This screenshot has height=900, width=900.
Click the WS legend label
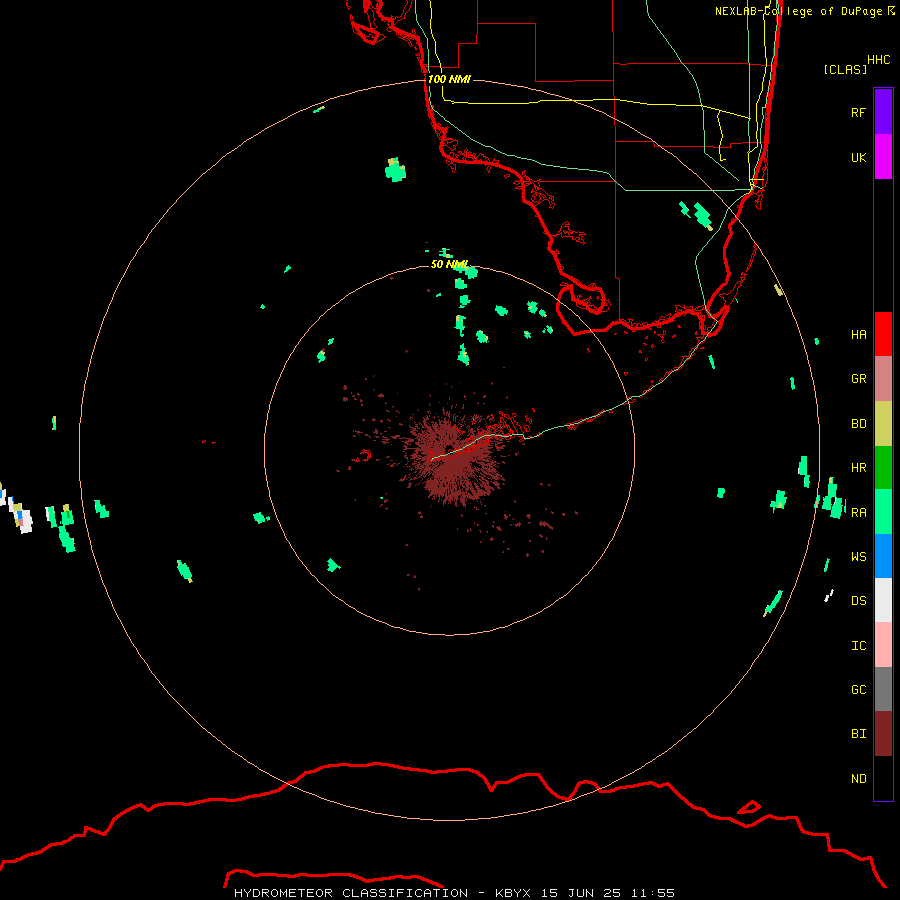858,557
